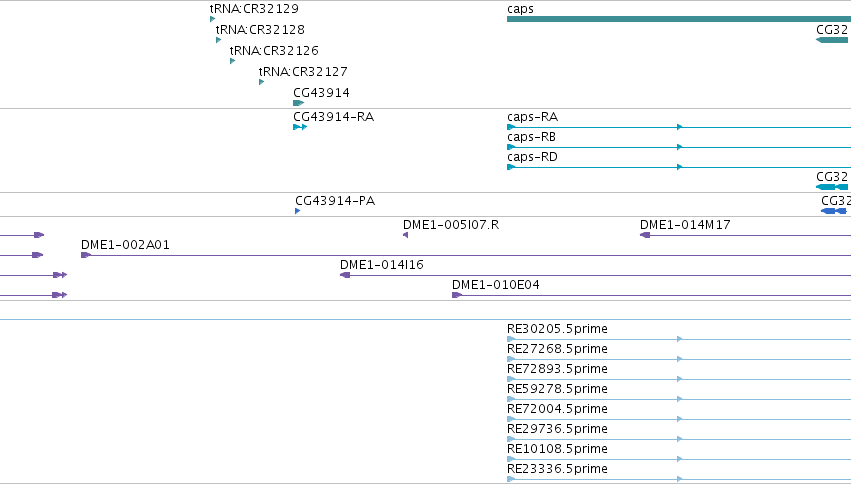Click the caps-RA second exon marker
This screenshot has width=851, height=484.
pos(679,127)
